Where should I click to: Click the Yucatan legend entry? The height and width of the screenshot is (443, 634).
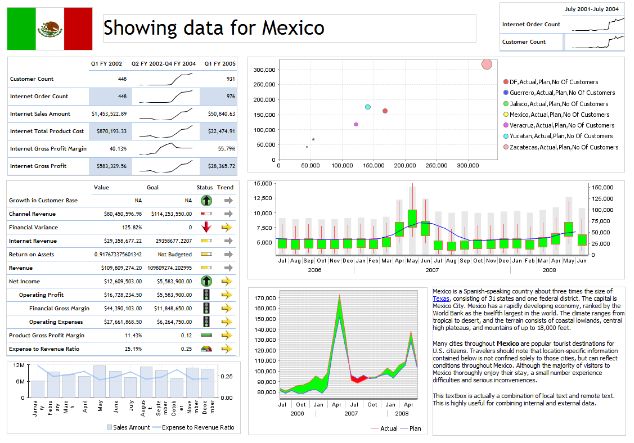click(558, 136)
